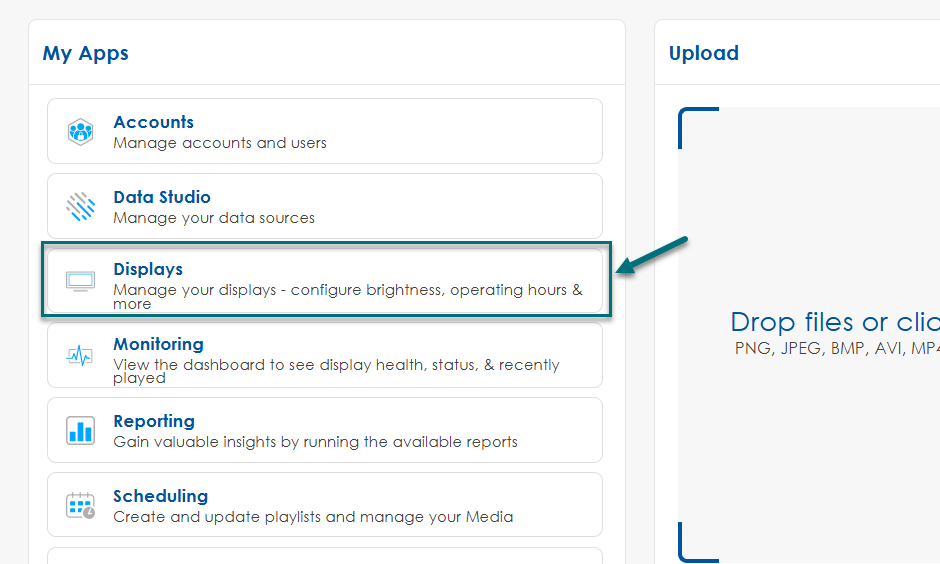Click "Manage accounts and users" description

(220, 143)
